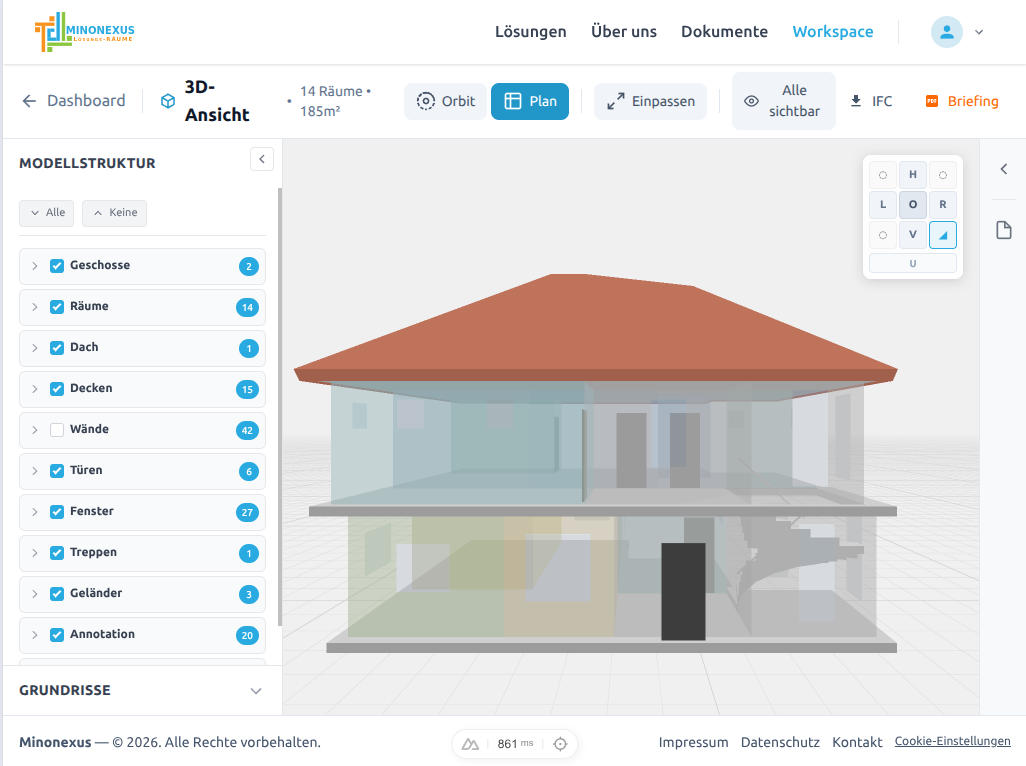Open the Workspace menu item
This screenshot has width=1026, height=766.
833,31
